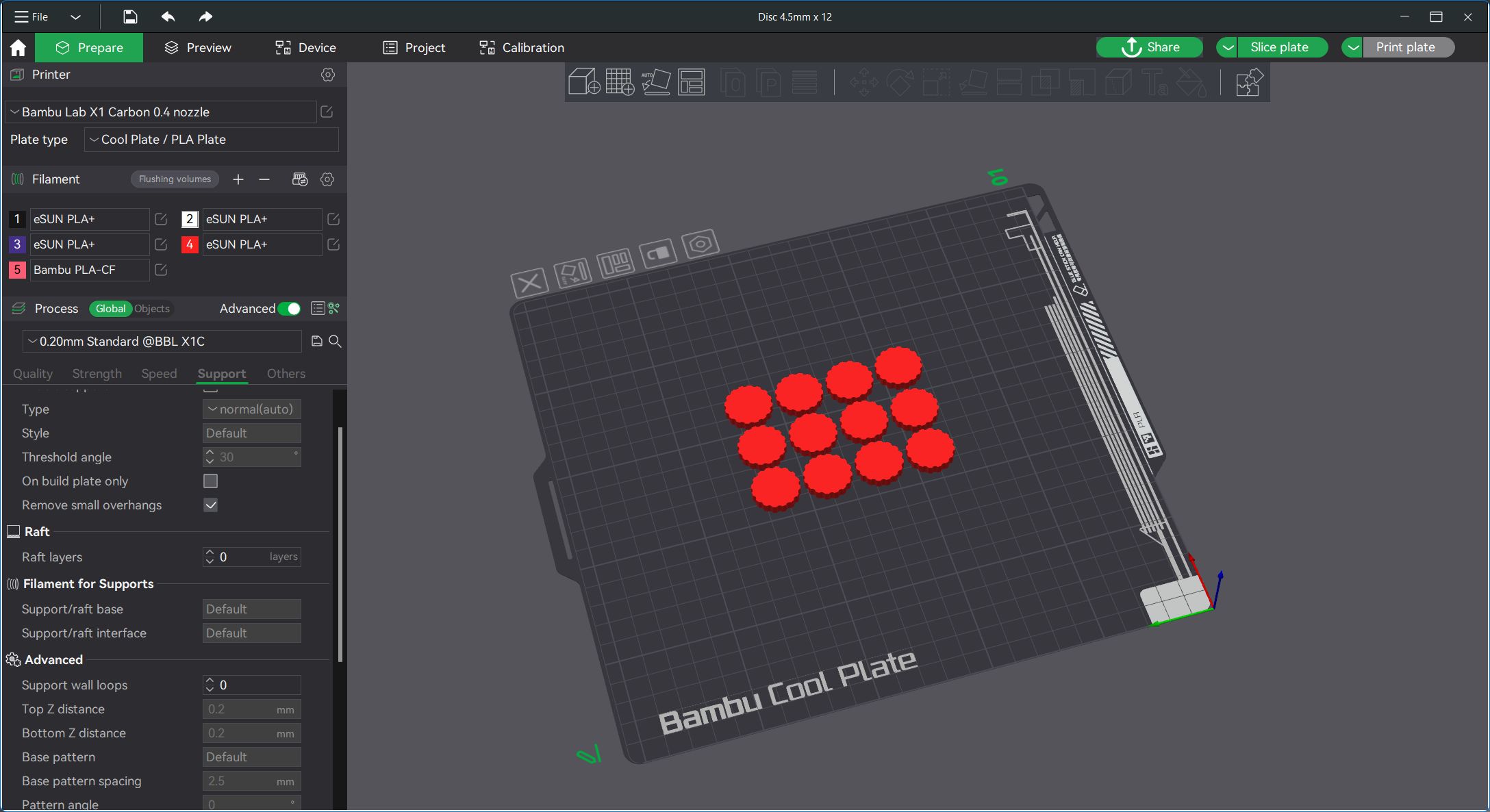
Task: Click the Slice plate button
Action: 1278,47
